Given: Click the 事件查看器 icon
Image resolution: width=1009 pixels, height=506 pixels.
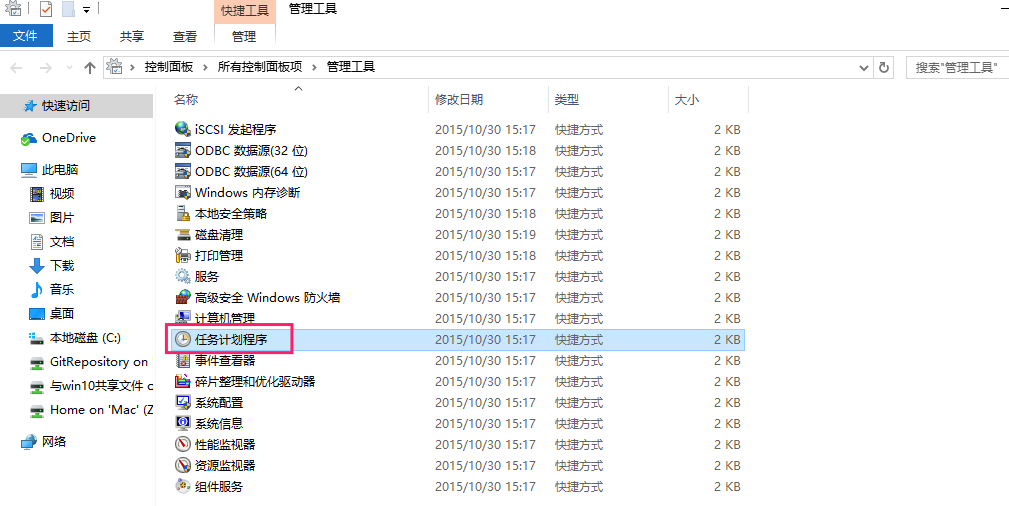Looking at the screenshot, I should point(183,361).
